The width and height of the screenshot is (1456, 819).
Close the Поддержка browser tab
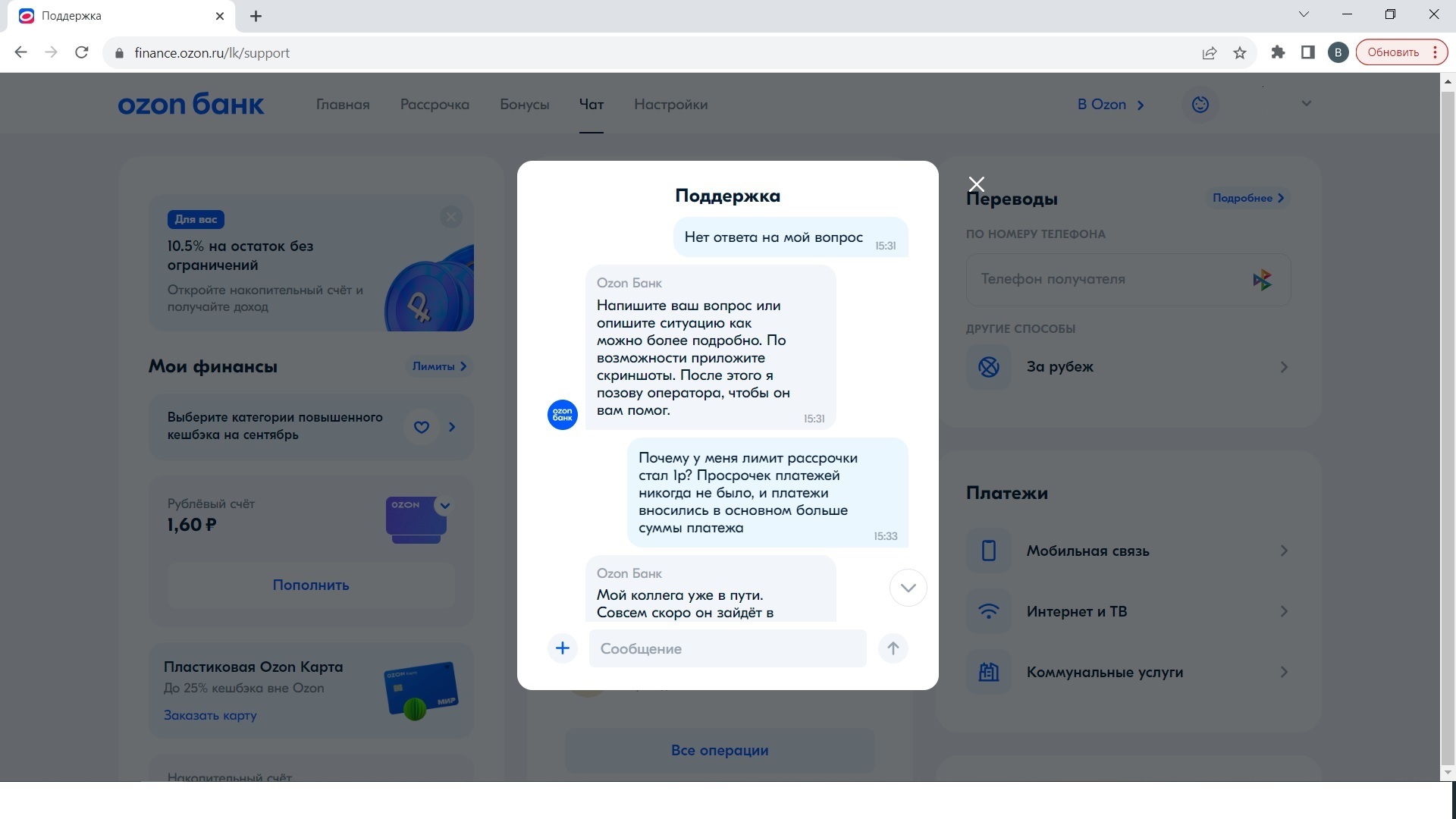click(220, 16)
